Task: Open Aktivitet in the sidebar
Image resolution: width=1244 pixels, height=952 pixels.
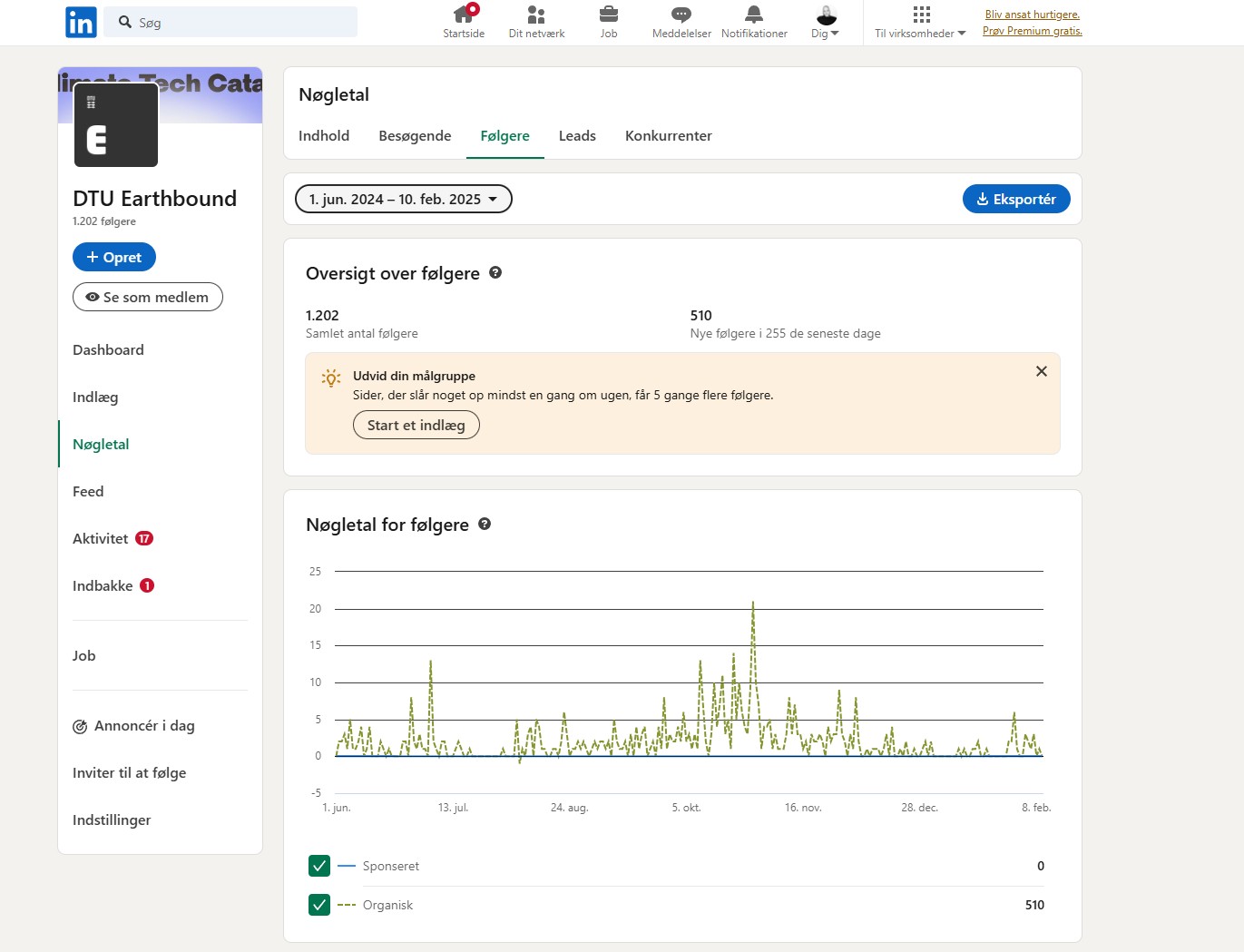Action: pyautogui.click(x=101, y=539)
